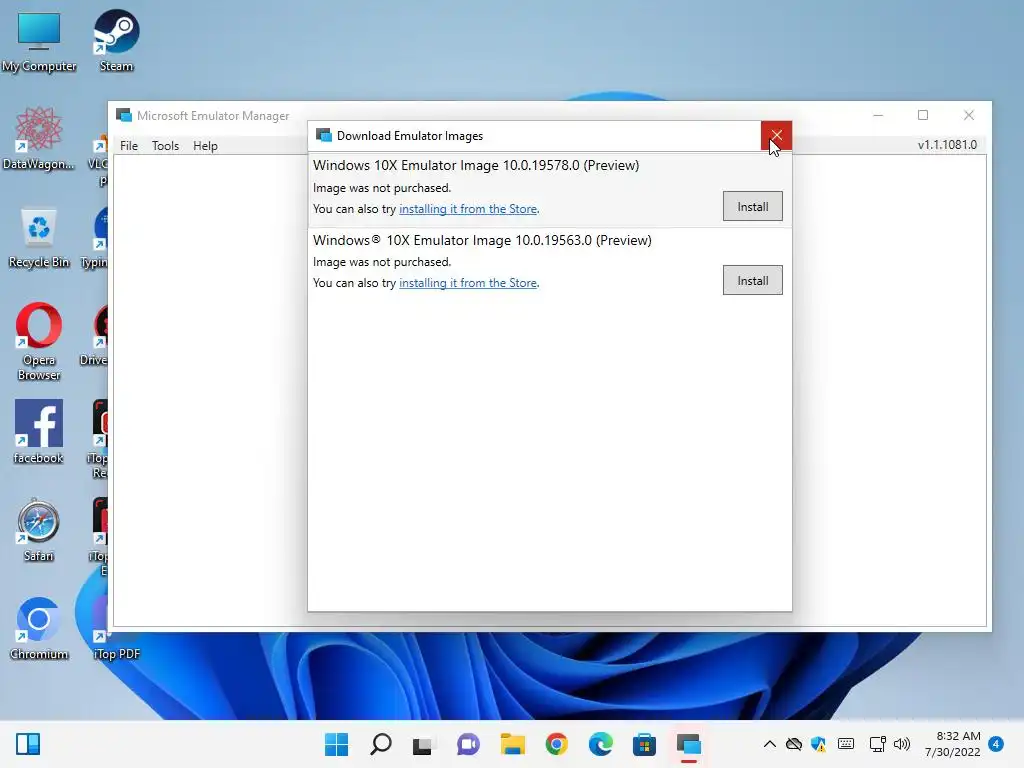Screen dimensions: 1024x768
Task: Click the Download Emulator Images dialog icon
Action: pyautogui.click(x=324, y=135)
